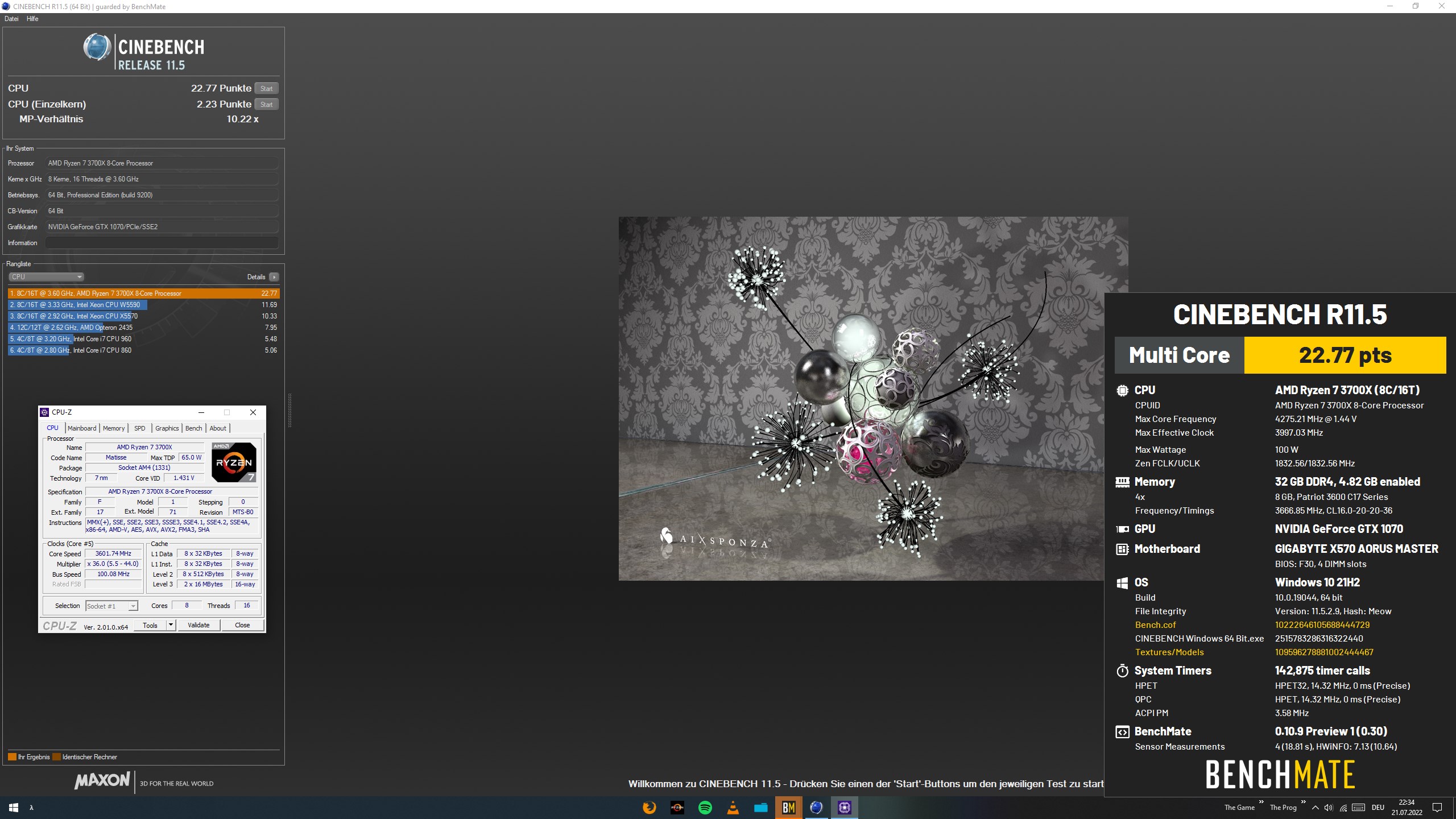Minimize the CPU-Z window
The width and height of the screenshot is (1456, 819).
coord(201,412)
